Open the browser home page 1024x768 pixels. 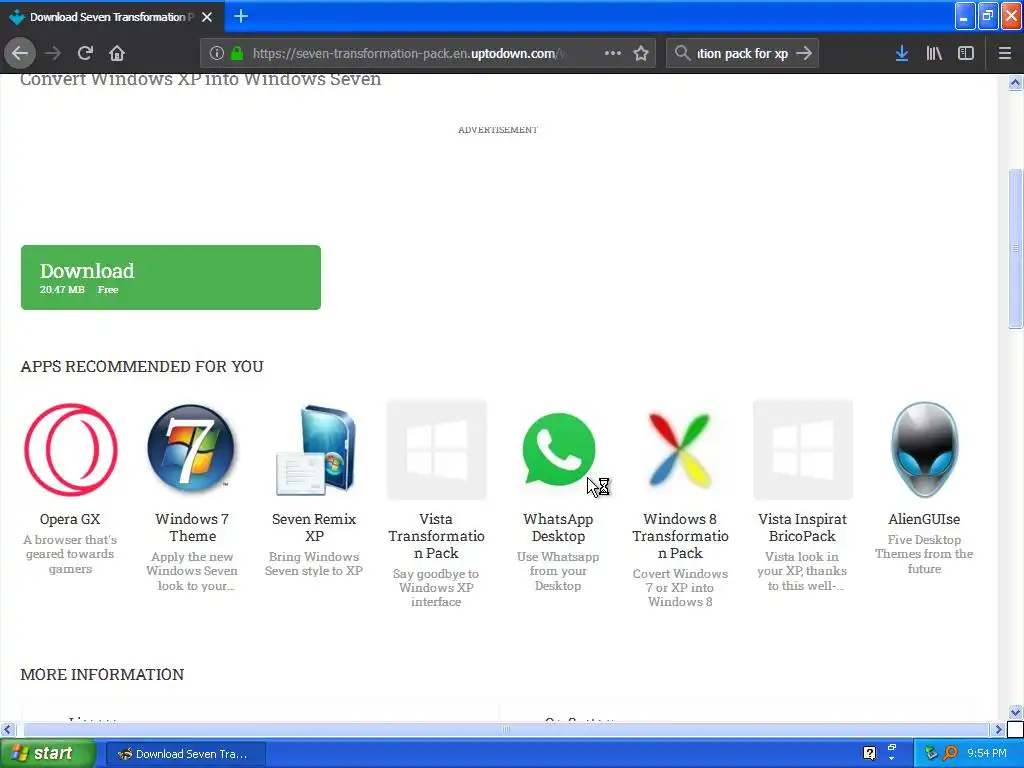tap(117, 54)
